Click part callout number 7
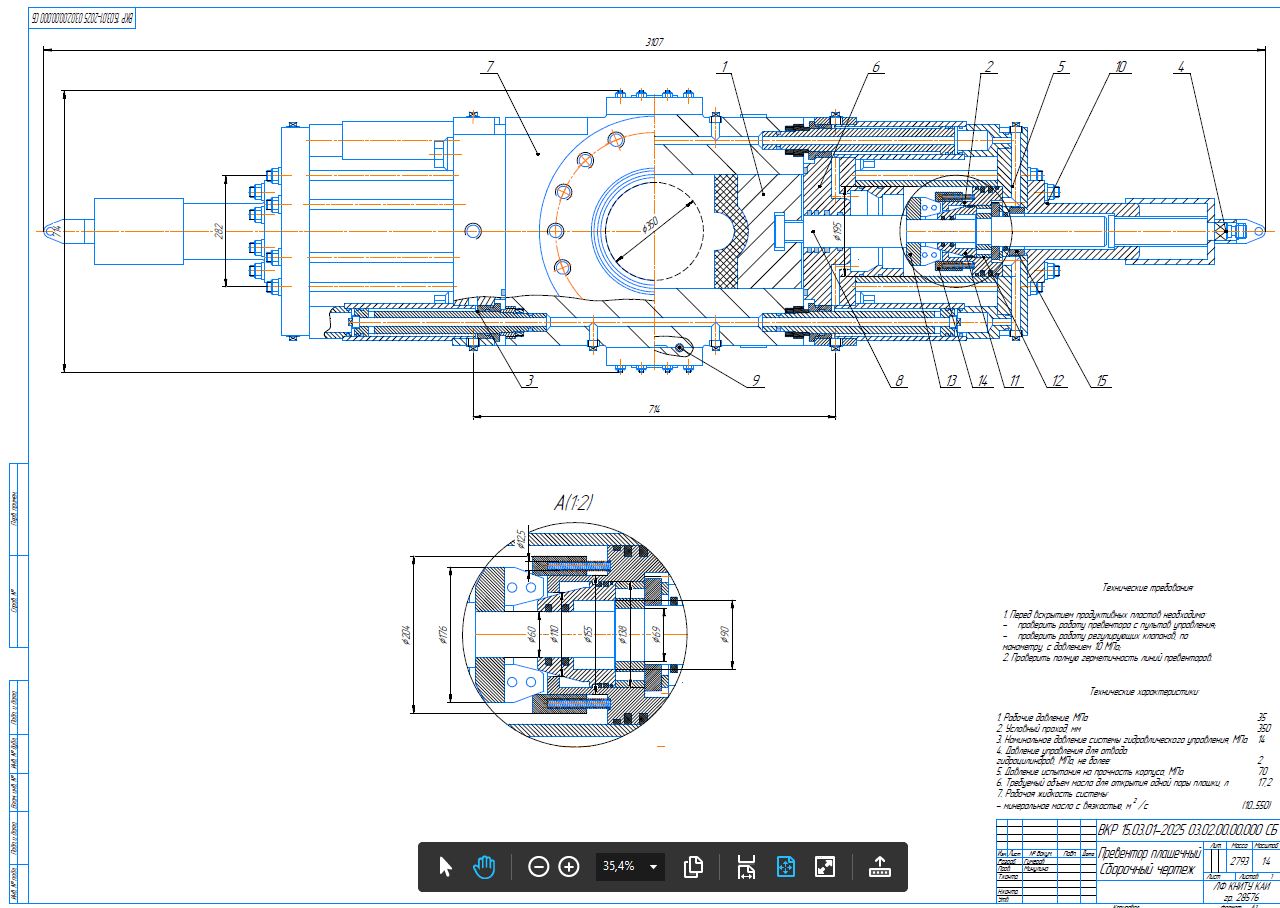The width and height of the screenshot is (1280, 908). [x=490, y=67]
